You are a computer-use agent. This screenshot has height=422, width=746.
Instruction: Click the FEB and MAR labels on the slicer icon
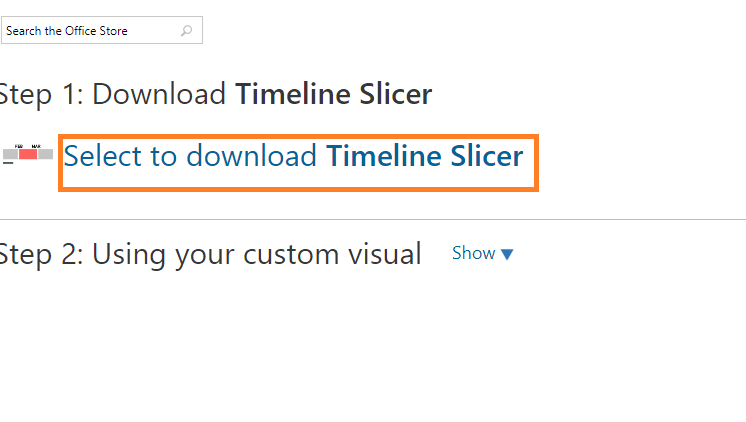pyautogui.click(x=28, y=147)
